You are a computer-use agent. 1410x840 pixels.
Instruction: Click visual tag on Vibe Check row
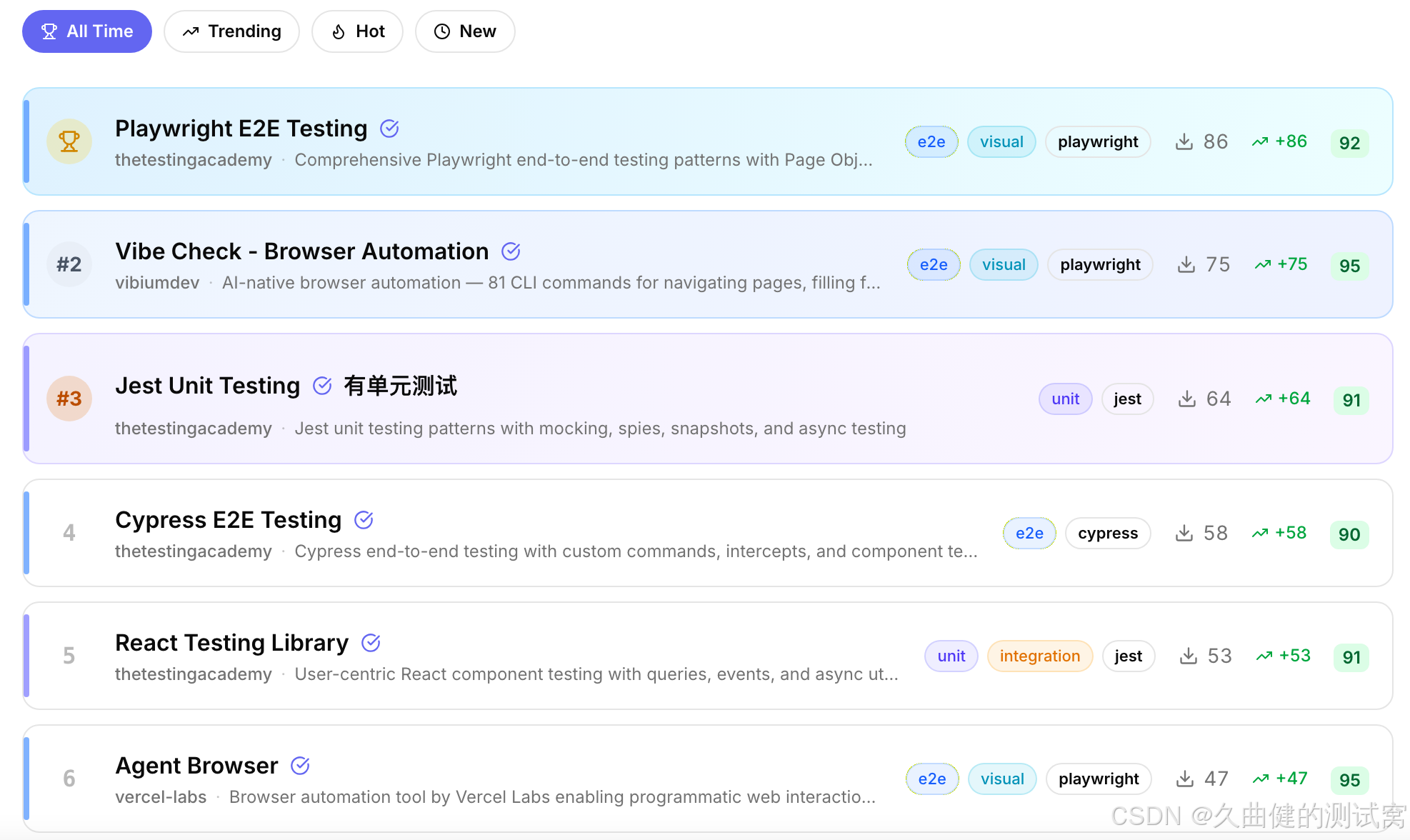[x=1004, y=264]
